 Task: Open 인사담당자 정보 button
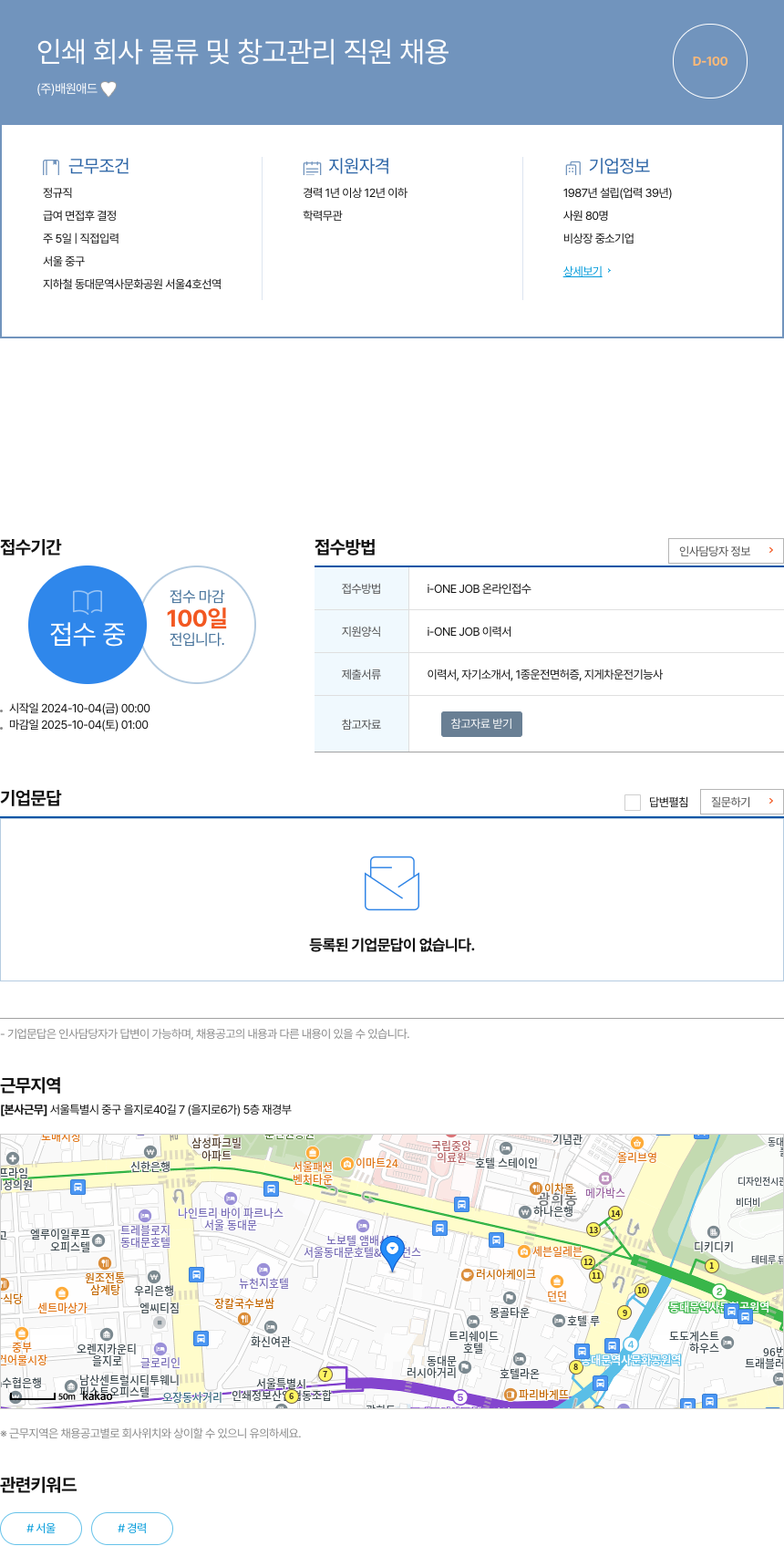[x=726, y=551]
